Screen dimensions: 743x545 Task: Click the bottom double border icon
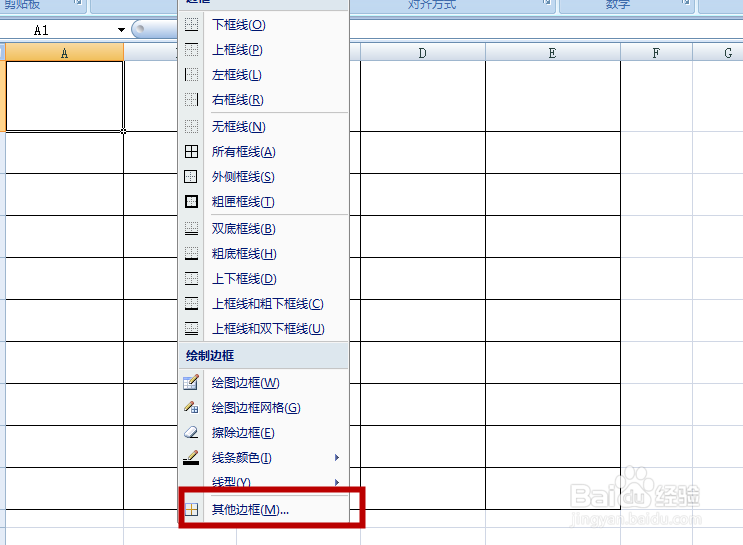pyautogui.click(x=191, y=229)
